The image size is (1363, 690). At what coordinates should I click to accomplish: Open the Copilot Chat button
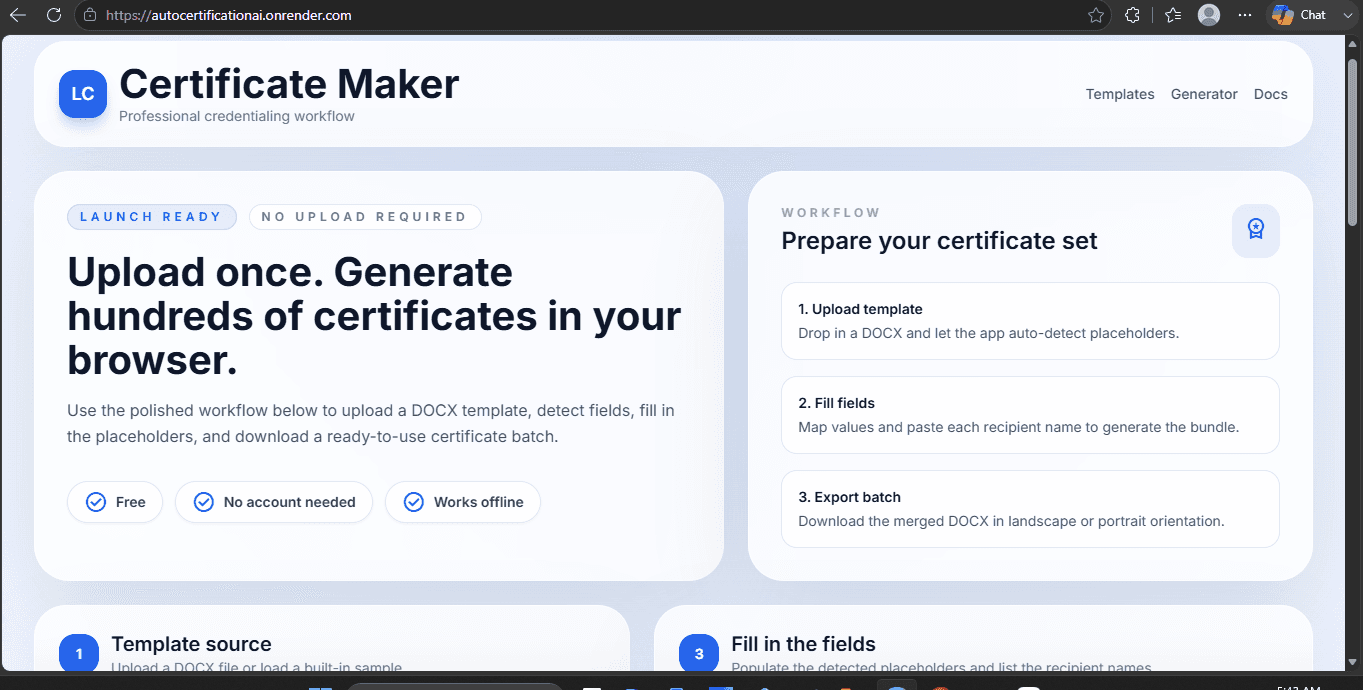pyautogui.click(x=1298, y=15)
